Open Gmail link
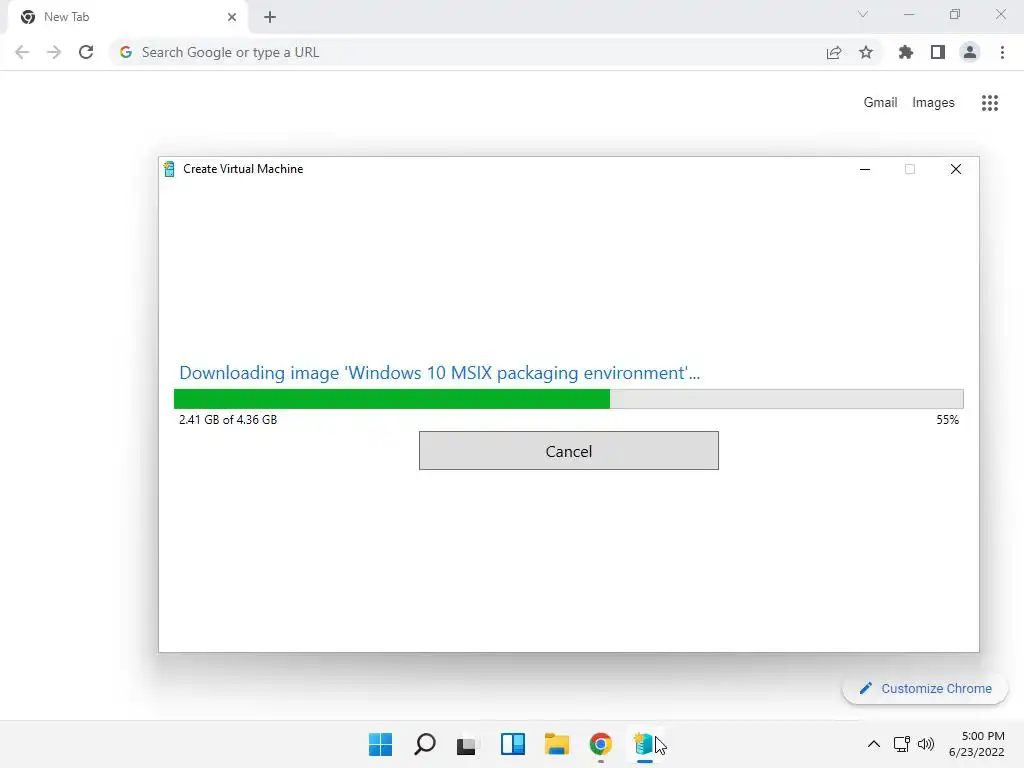The image size is (1024, 768). (880, 103)
